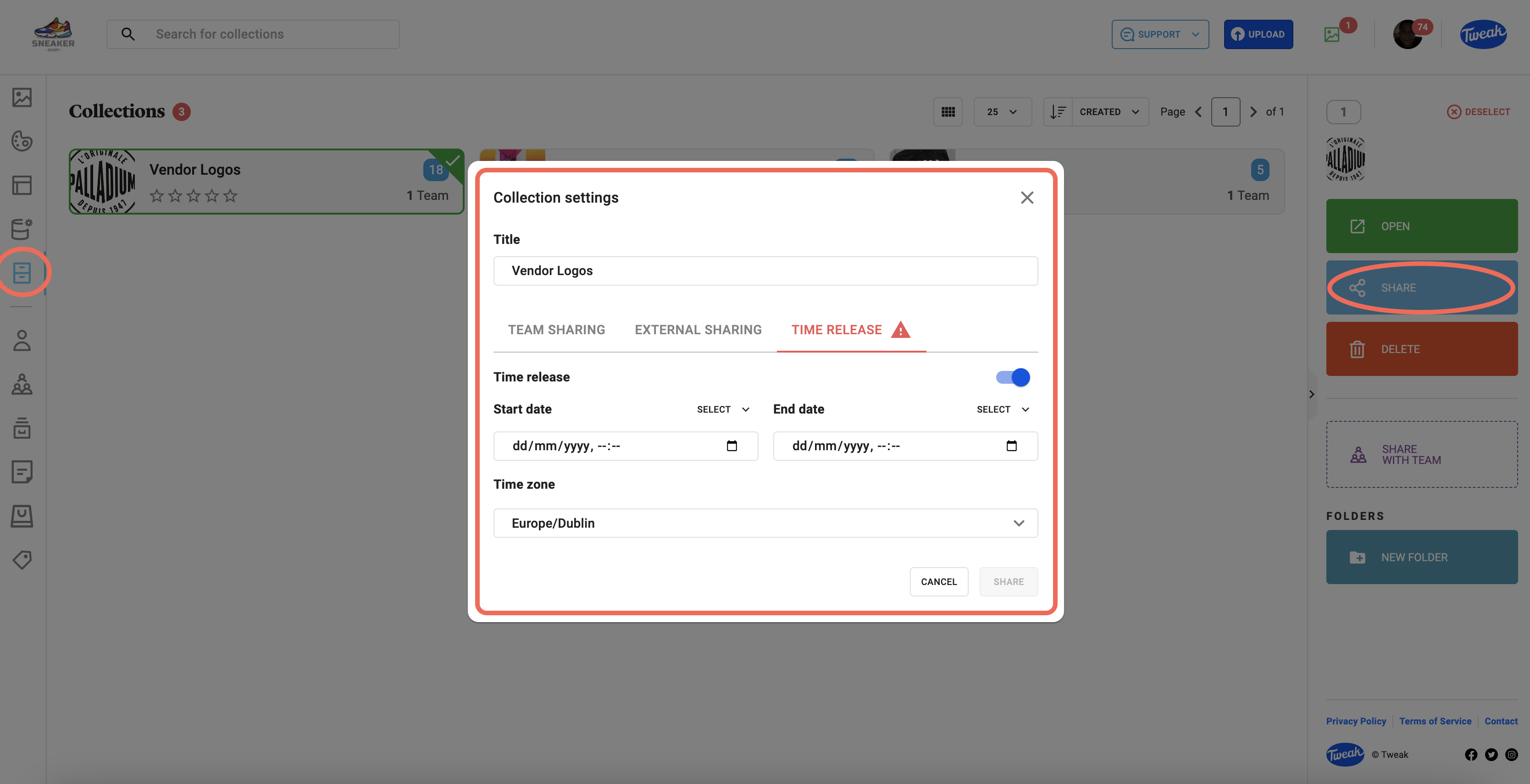Switch to the Team Sharing tab
Screen dimensions: 1530x784
point(556,330)
